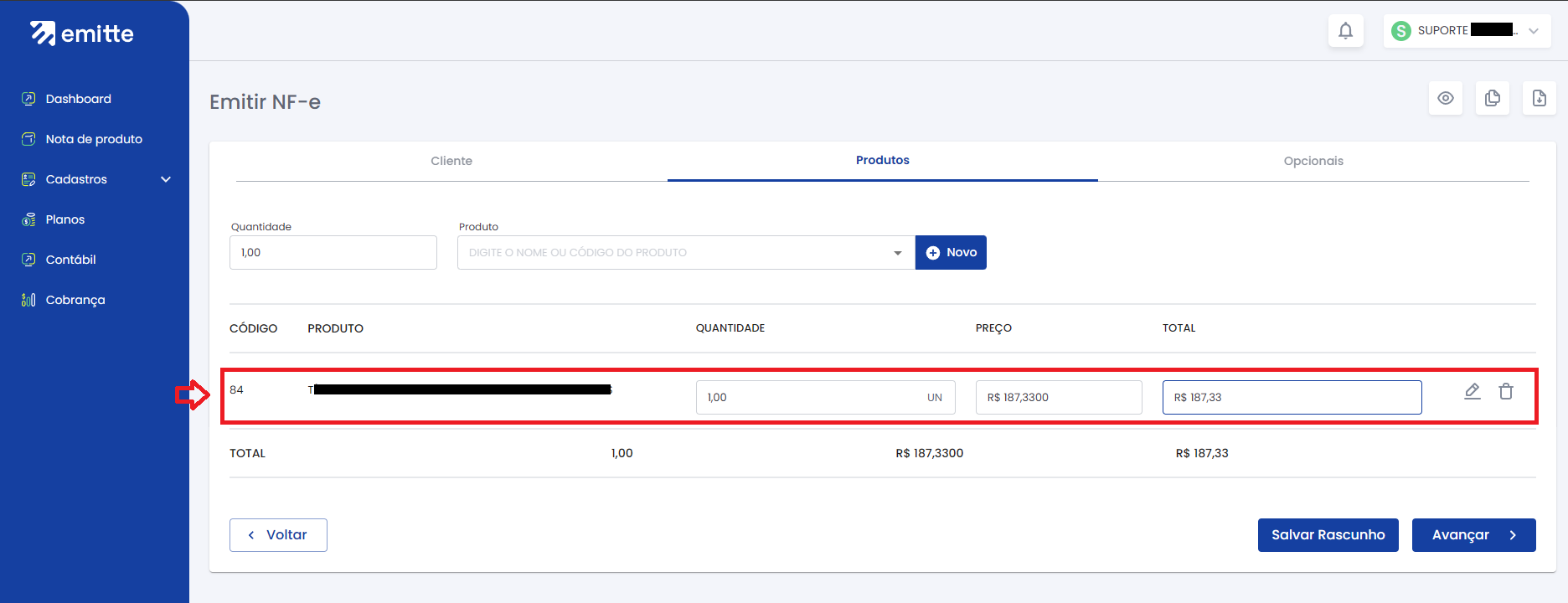
Task: Open Contábil sidebar item
Action: point(70,260)
